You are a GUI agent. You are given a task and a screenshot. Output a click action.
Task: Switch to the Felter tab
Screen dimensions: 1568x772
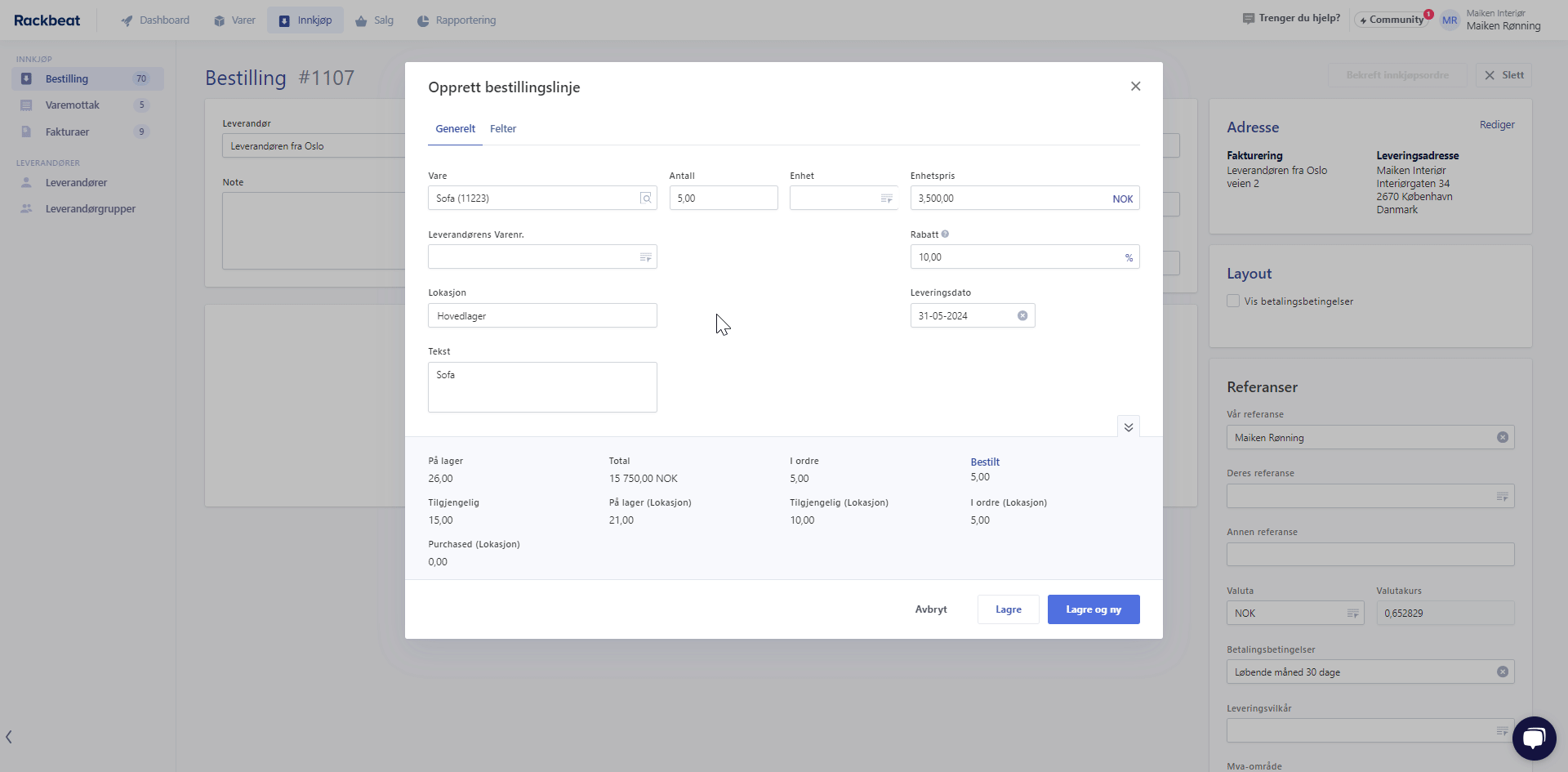coord(503,128)
